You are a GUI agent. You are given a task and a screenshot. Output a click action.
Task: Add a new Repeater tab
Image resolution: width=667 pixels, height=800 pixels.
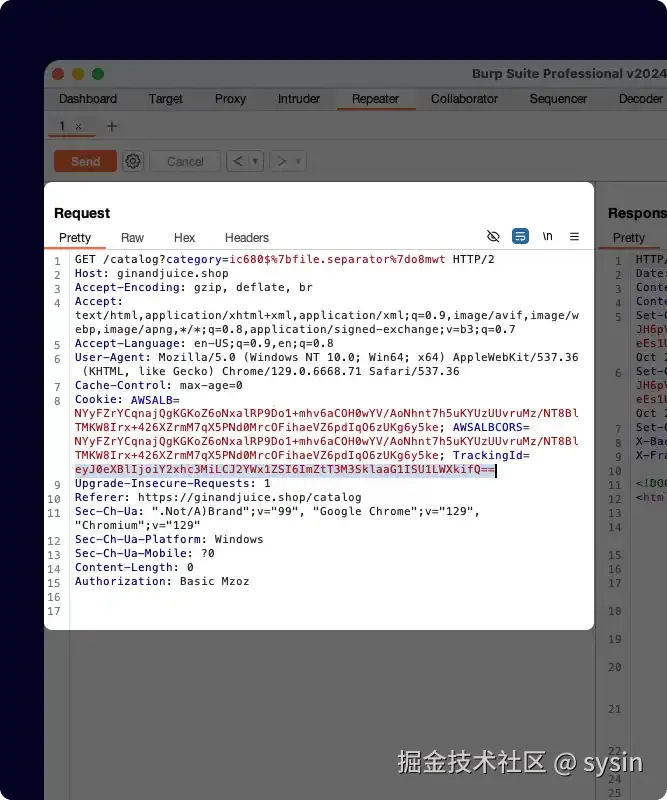click(112, 126)
